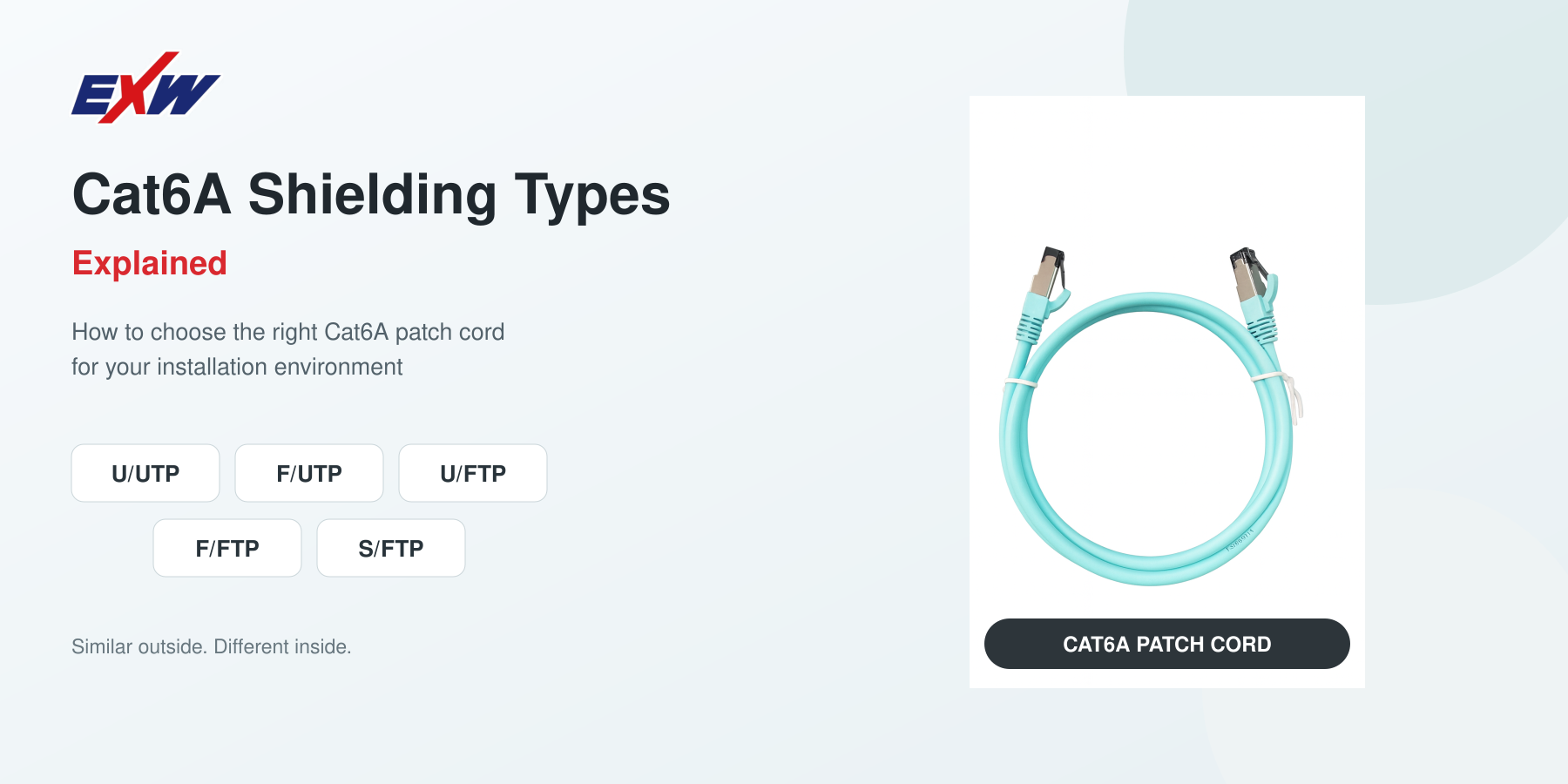Click the Cat6A Shielding Types heading
1568x784 pixels.
tap(371, 193)
